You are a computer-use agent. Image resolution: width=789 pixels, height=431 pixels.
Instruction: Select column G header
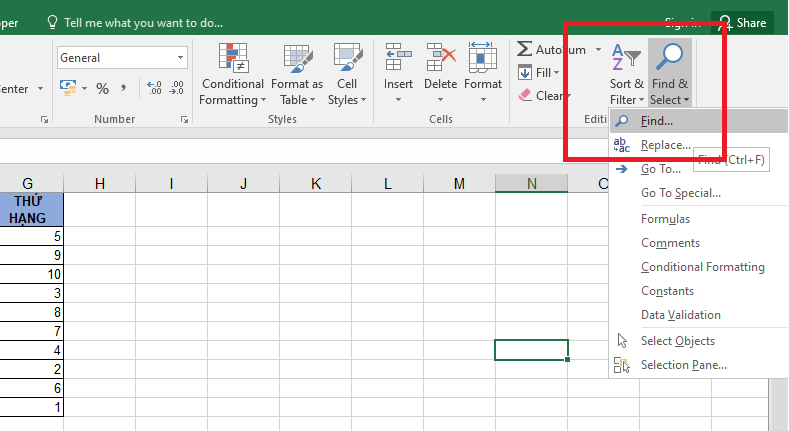tap(31, 184)
